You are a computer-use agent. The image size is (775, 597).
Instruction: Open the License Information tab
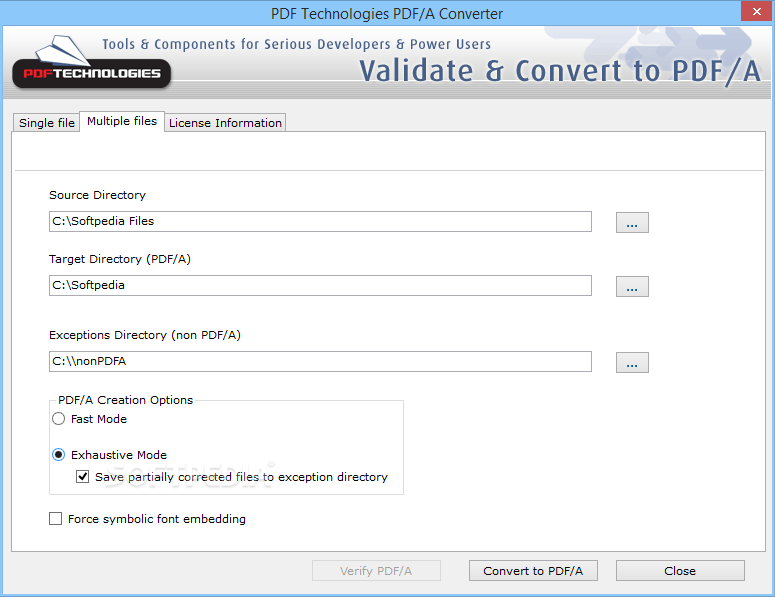coord(225,123)
